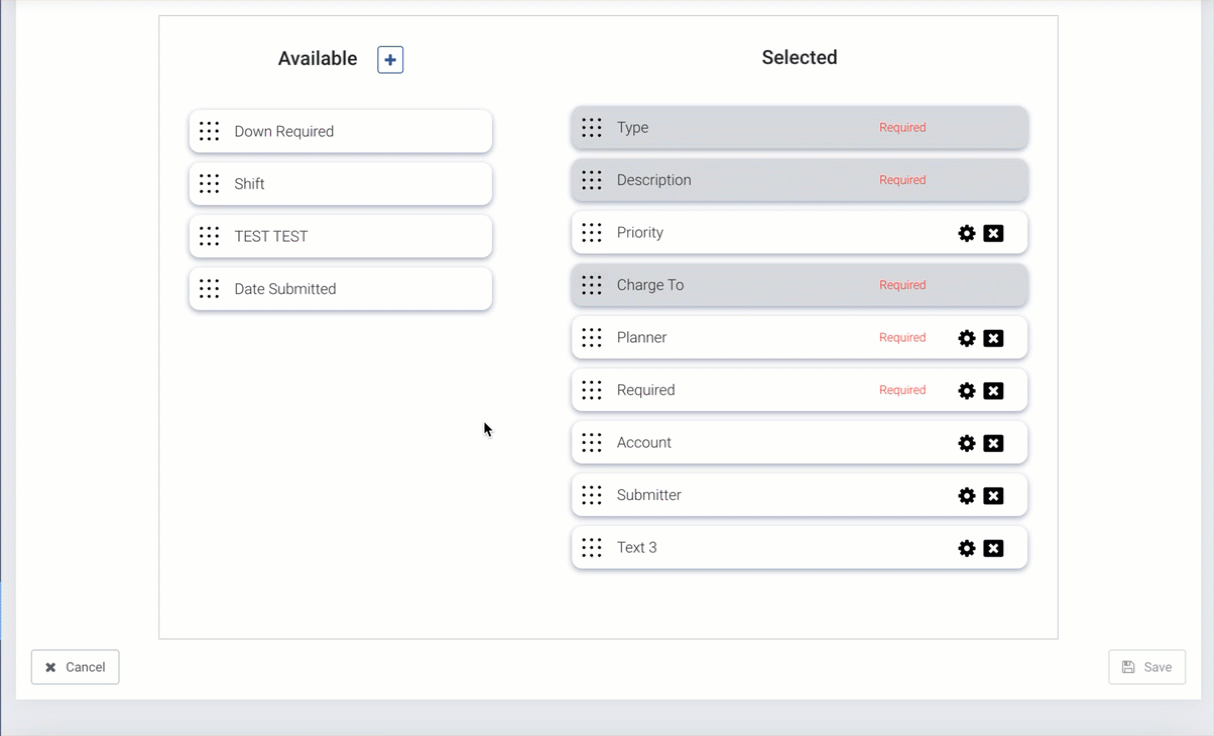Click the Available column heading
The height and width of the screenshot is (736, 1214).
tap(317, 59)
